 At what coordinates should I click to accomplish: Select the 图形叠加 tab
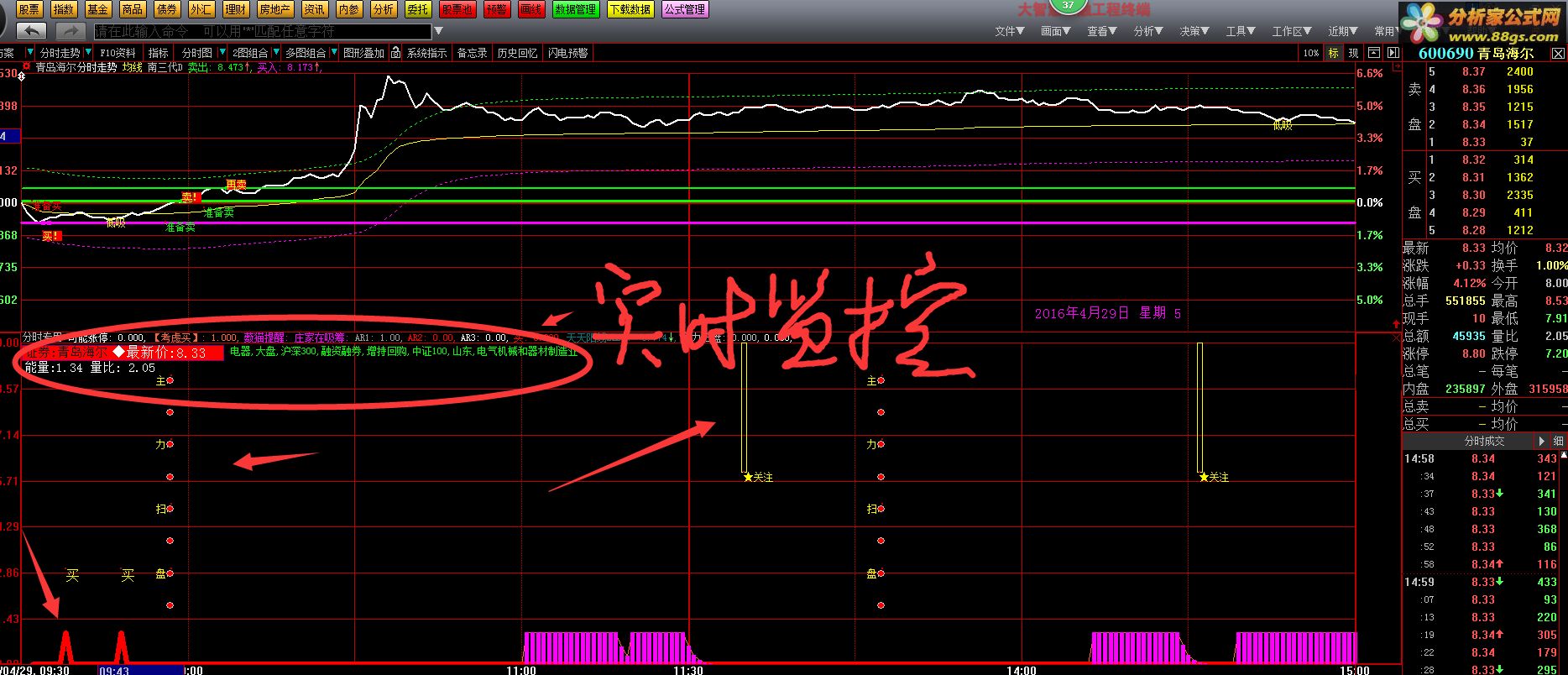tap(364, 53)
